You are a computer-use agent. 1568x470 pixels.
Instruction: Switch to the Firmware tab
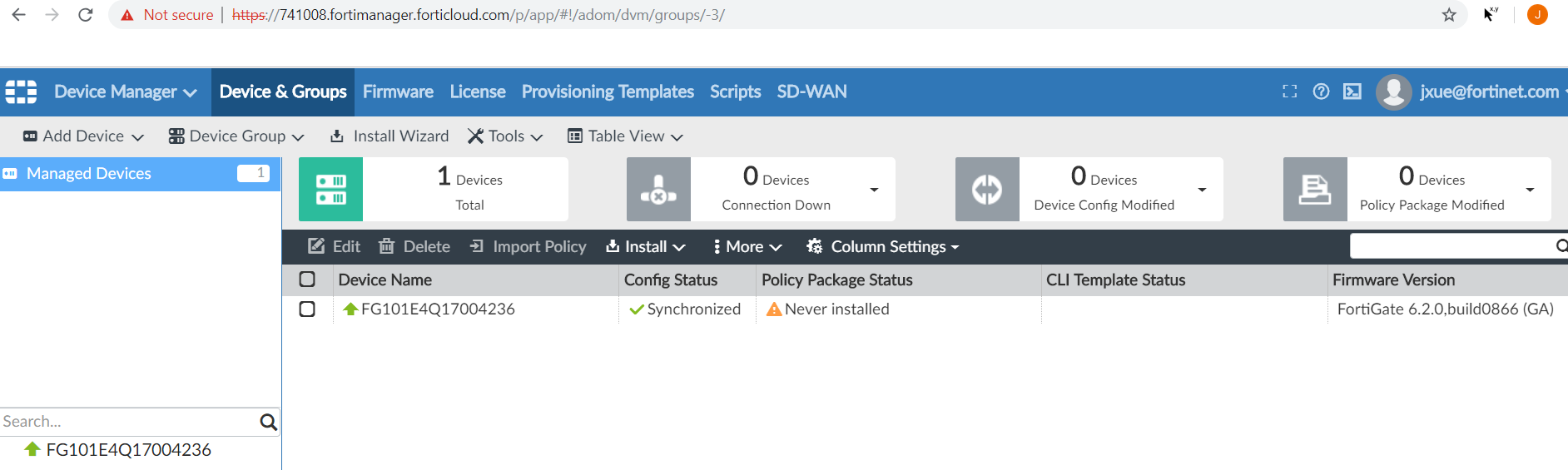coord(398,92)
